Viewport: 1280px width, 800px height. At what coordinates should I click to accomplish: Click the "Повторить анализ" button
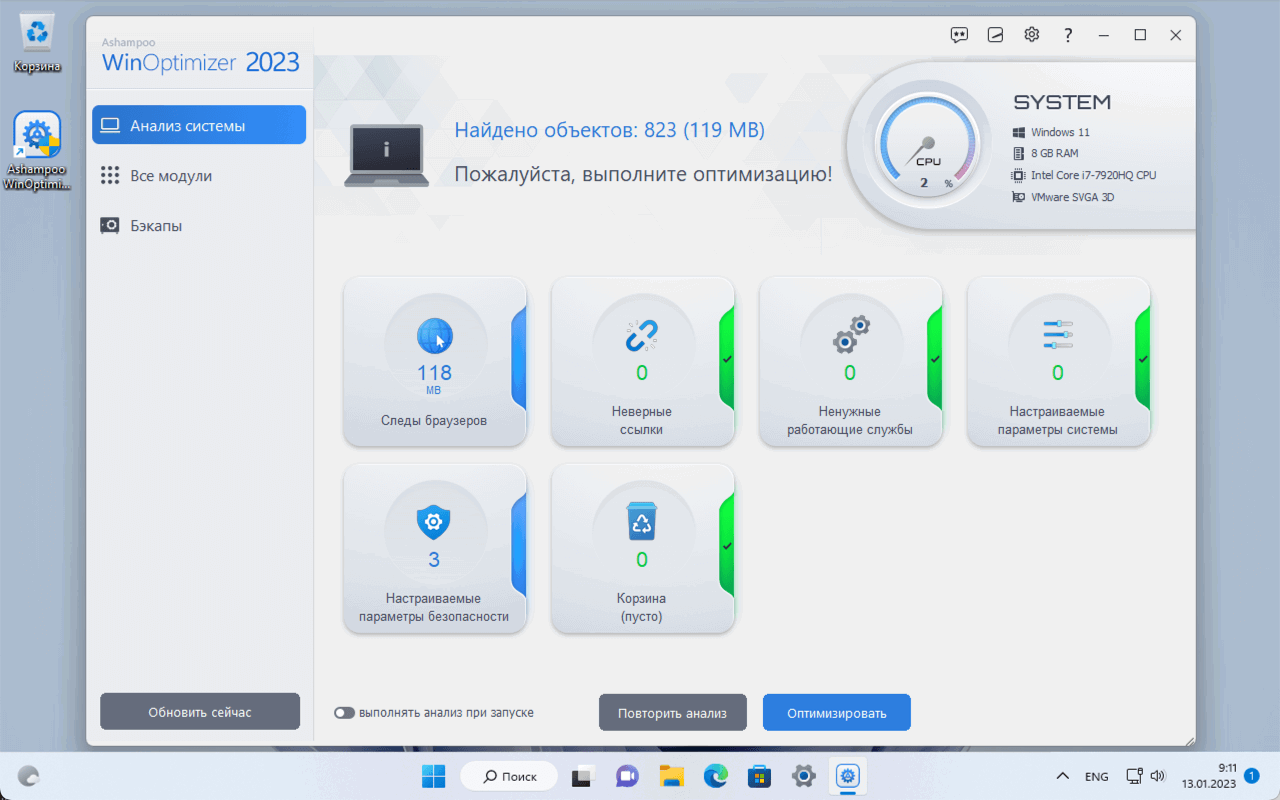click(x=673, y=713)
